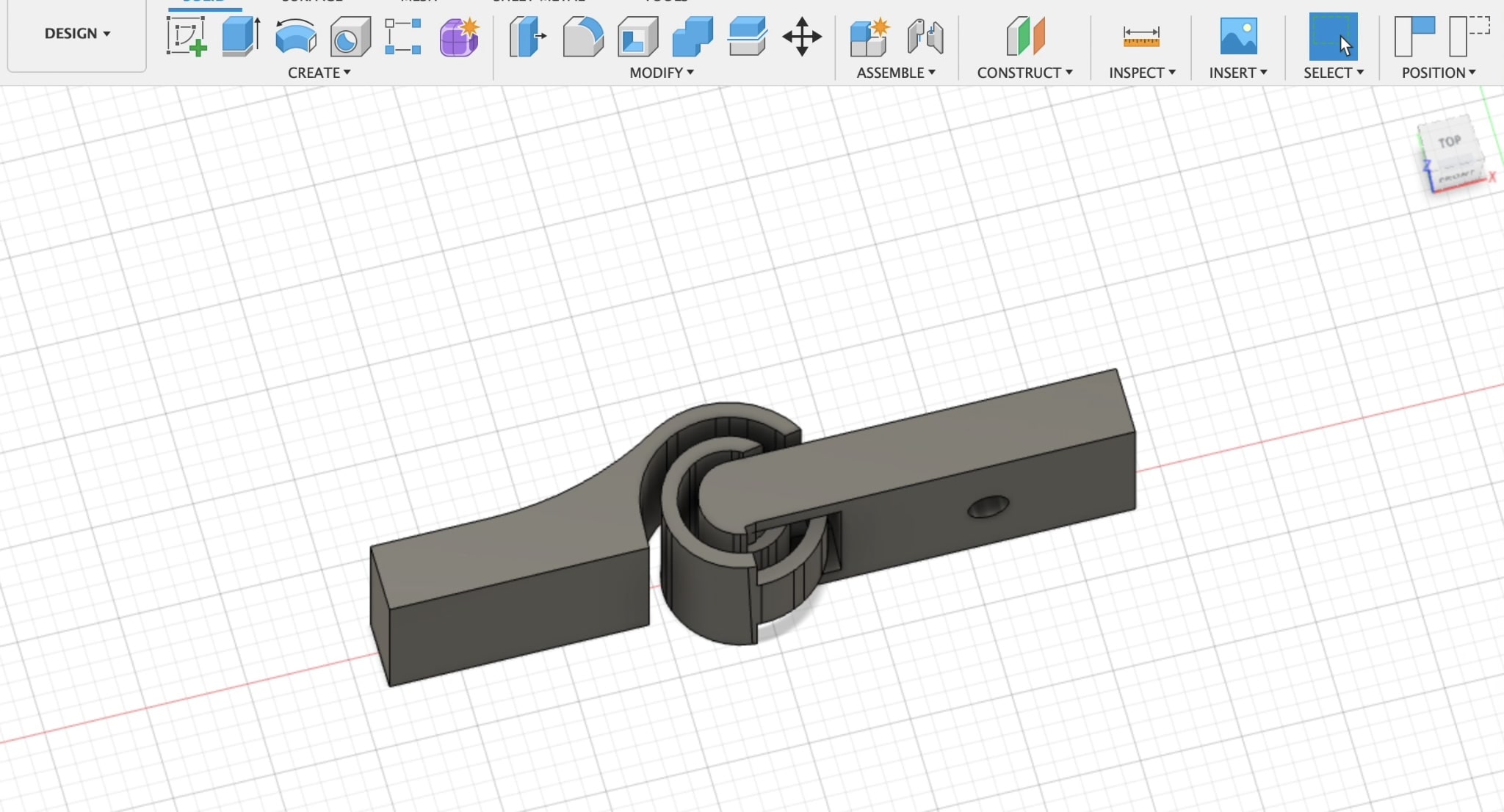Expand the INSPECT menu
1504x812 pixels.
1142,73
